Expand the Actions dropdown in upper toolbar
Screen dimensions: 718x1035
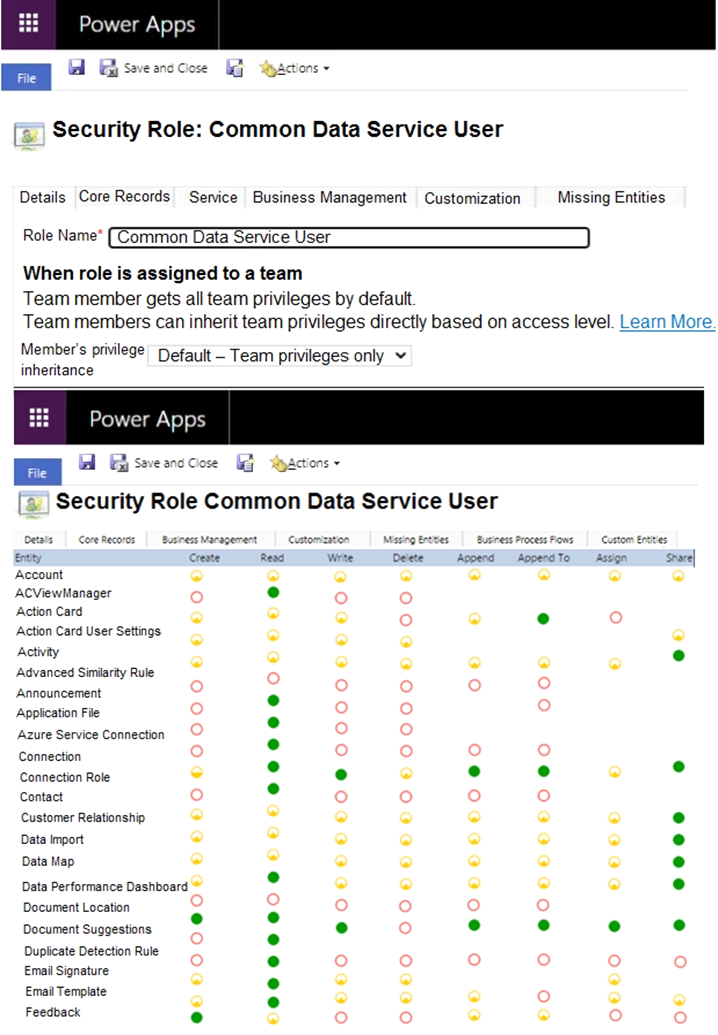click(x=294, y=68)
